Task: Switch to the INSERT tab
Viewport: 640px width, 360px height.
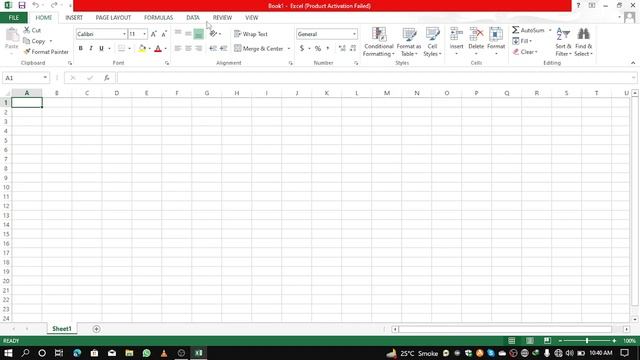Action: click(74, 18)
